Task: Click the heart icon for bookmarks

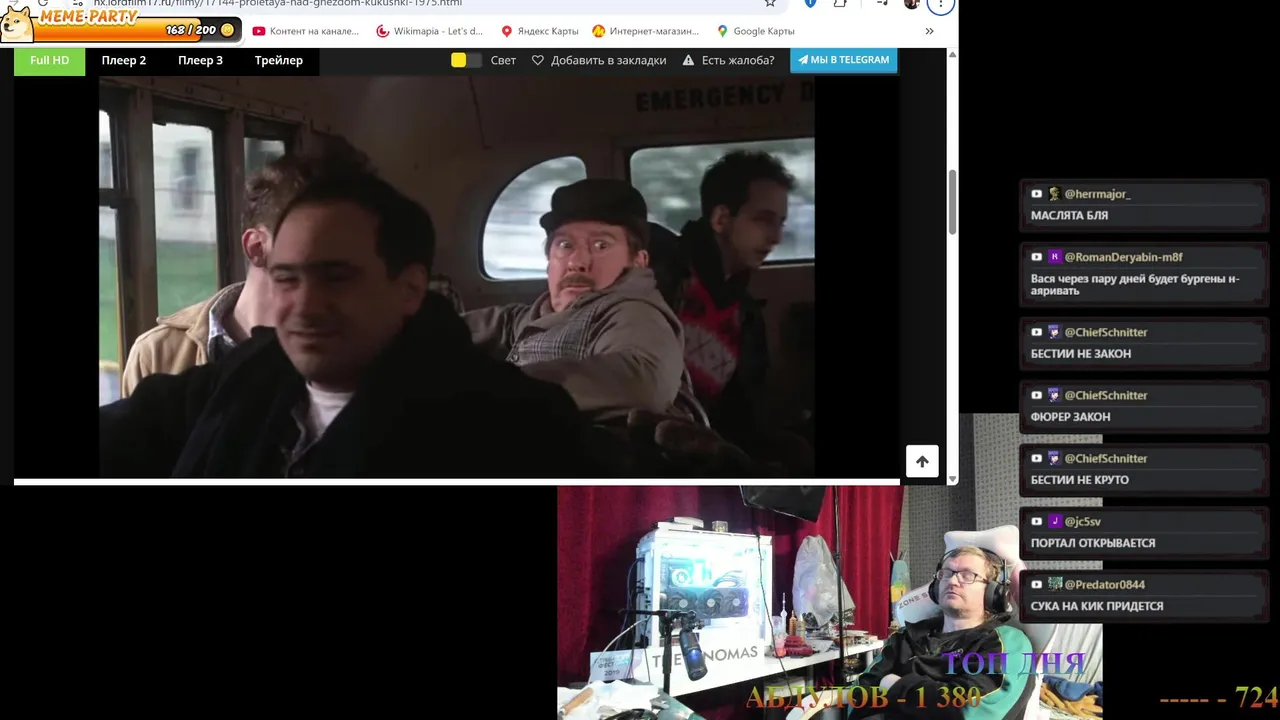Action: [538, 60]
